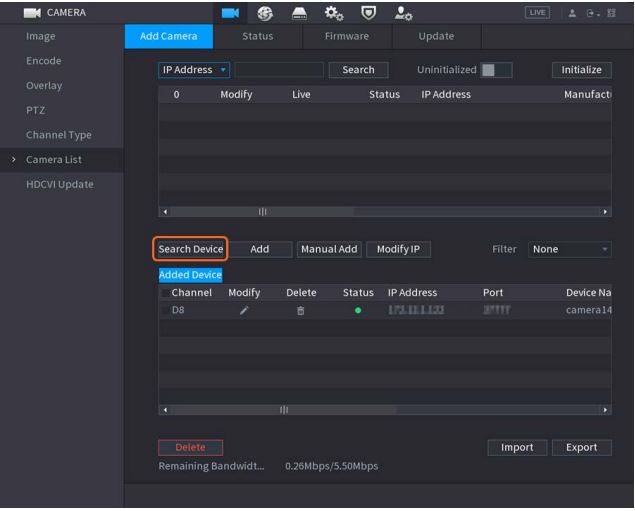Check the select-all Channel checkbox
The image size is (635, 511).
point(165,293)
